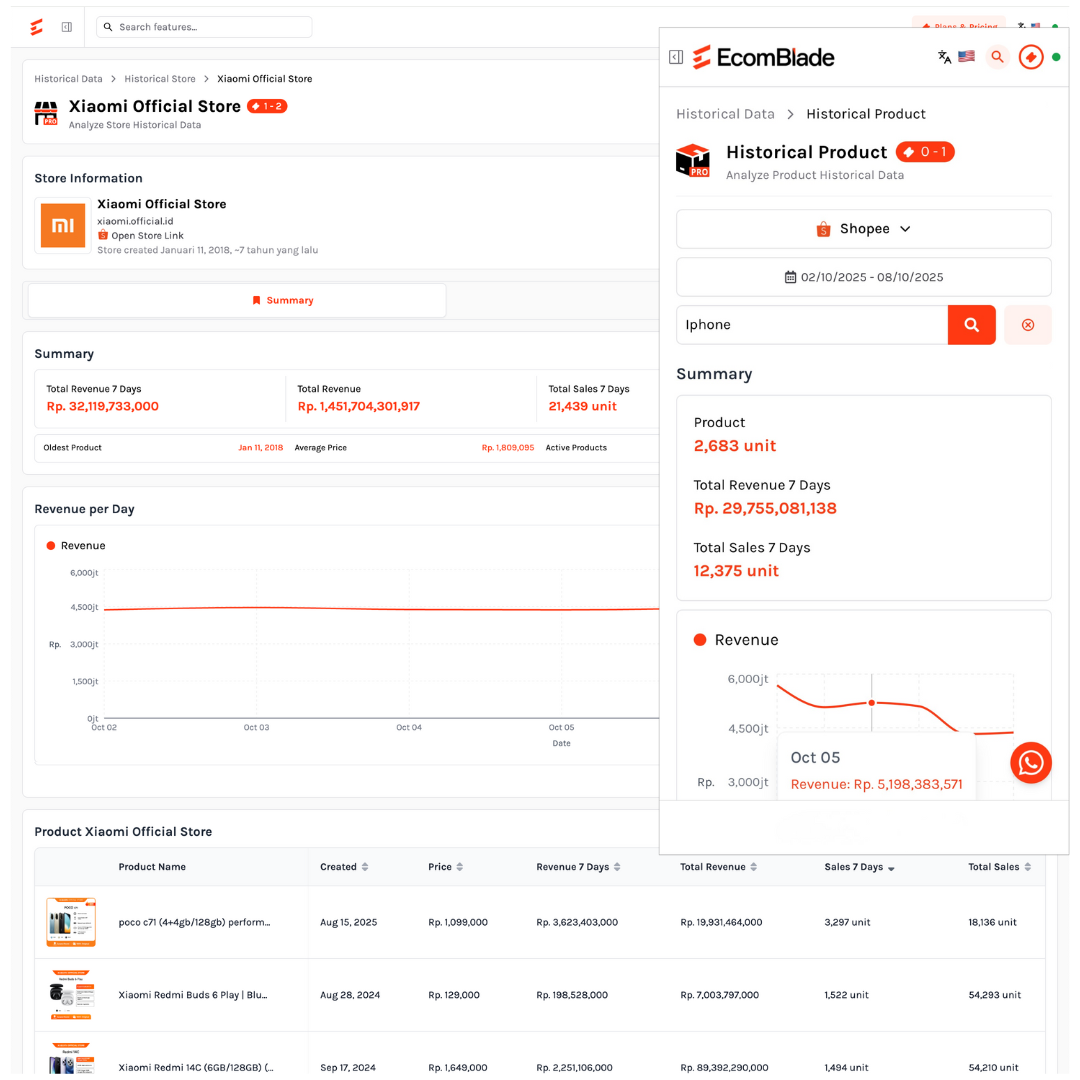Image resolution: width=1080 pixels, height=1080 pixels.
Task: Expand the Shopee marketplace dropdown
Action: (864, 229)
